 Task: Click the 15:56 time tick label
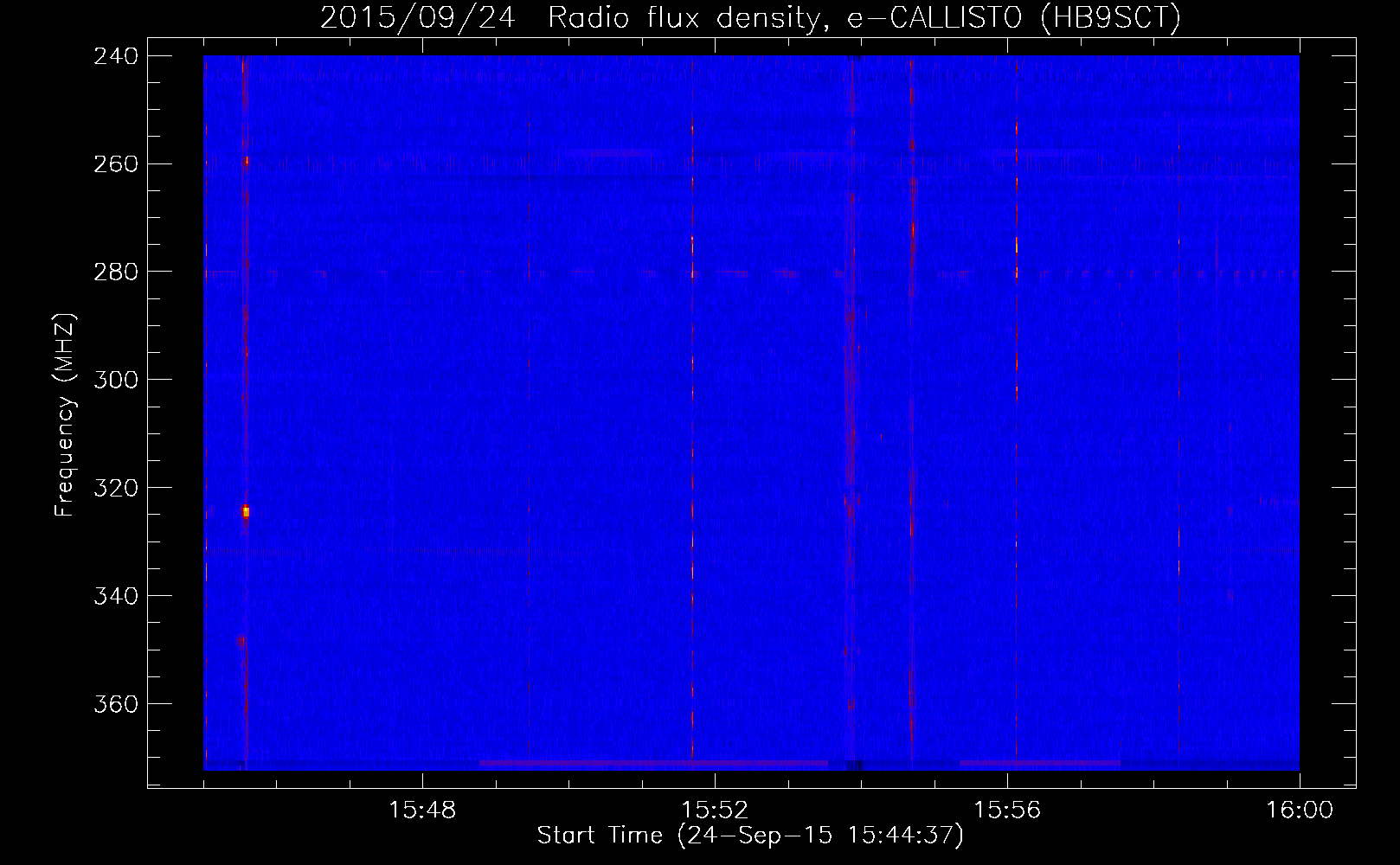[1007, 811]
